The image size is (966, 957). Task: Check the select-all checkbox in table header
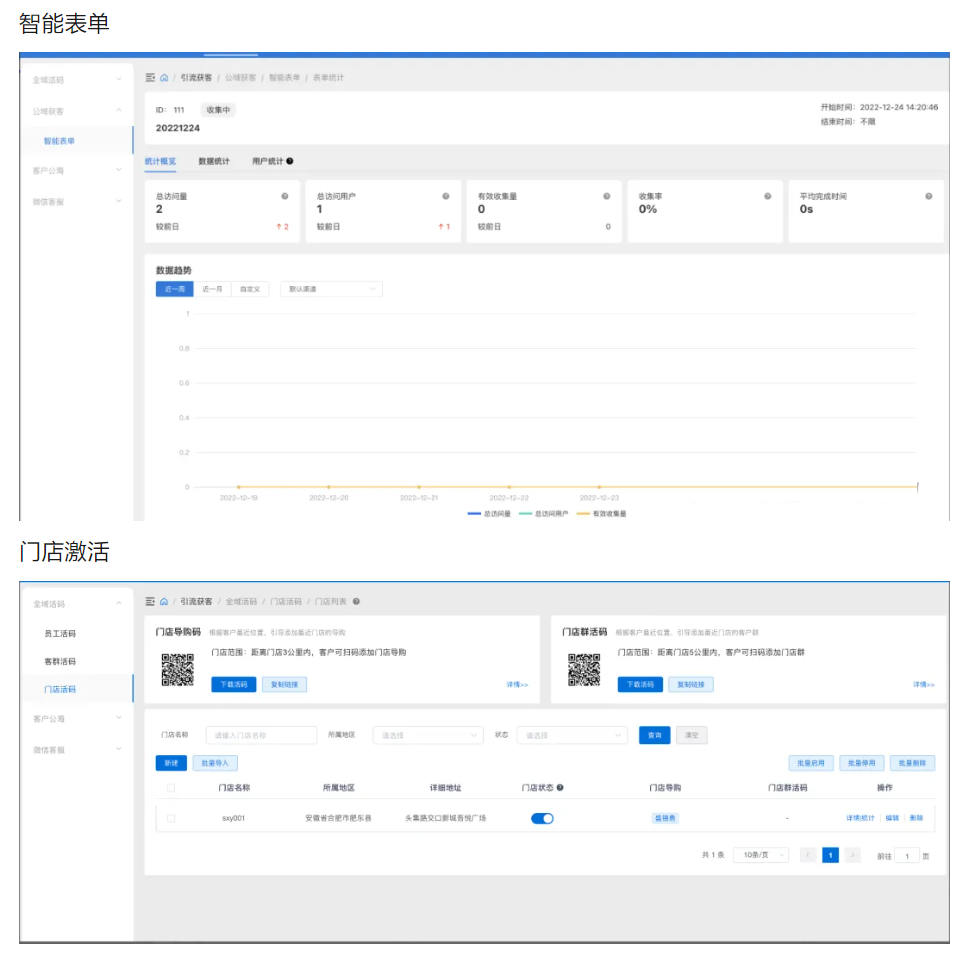[x=171, y=788]
